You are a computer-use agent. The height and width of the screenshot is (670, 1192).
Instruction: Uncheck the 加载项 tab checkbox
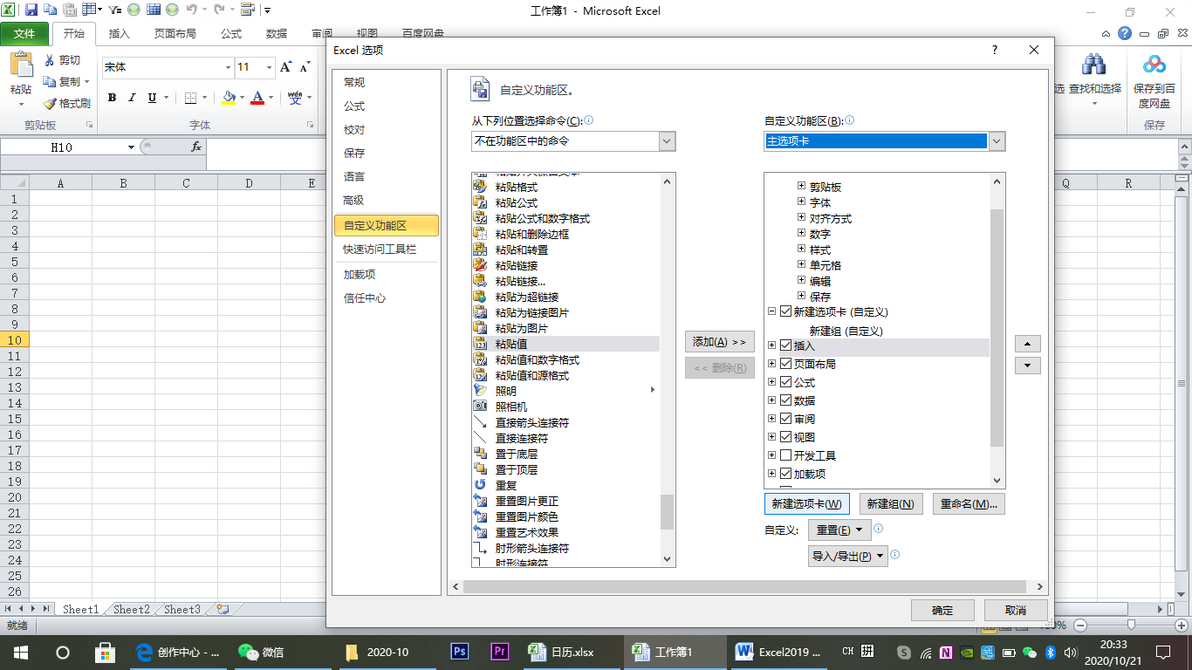pos(786,474)
